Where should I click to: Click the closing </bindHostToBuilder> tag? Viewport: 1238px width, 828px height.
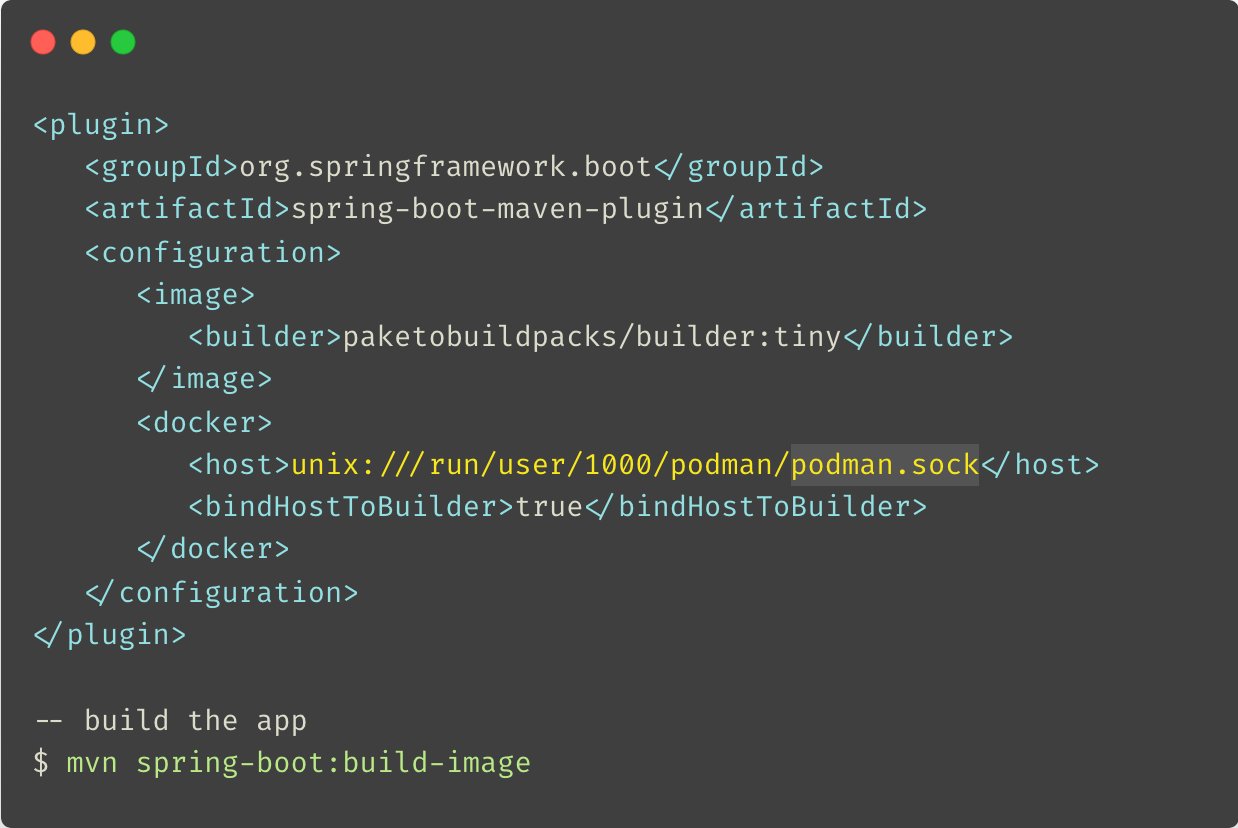pyautogui.click(x=756, y=507)
